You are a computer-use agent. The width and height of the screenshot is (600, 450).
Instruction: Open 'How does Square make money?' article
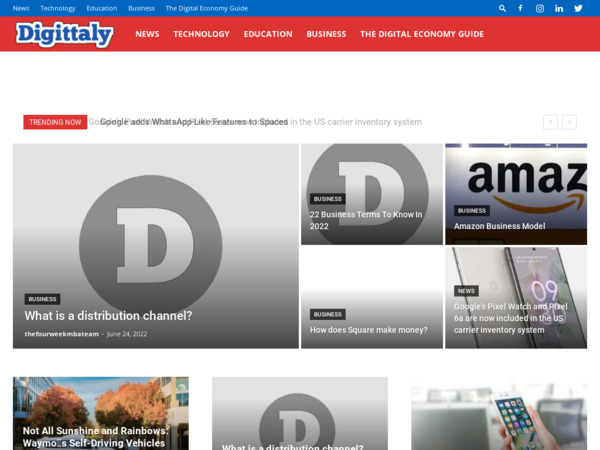point(368,330)
